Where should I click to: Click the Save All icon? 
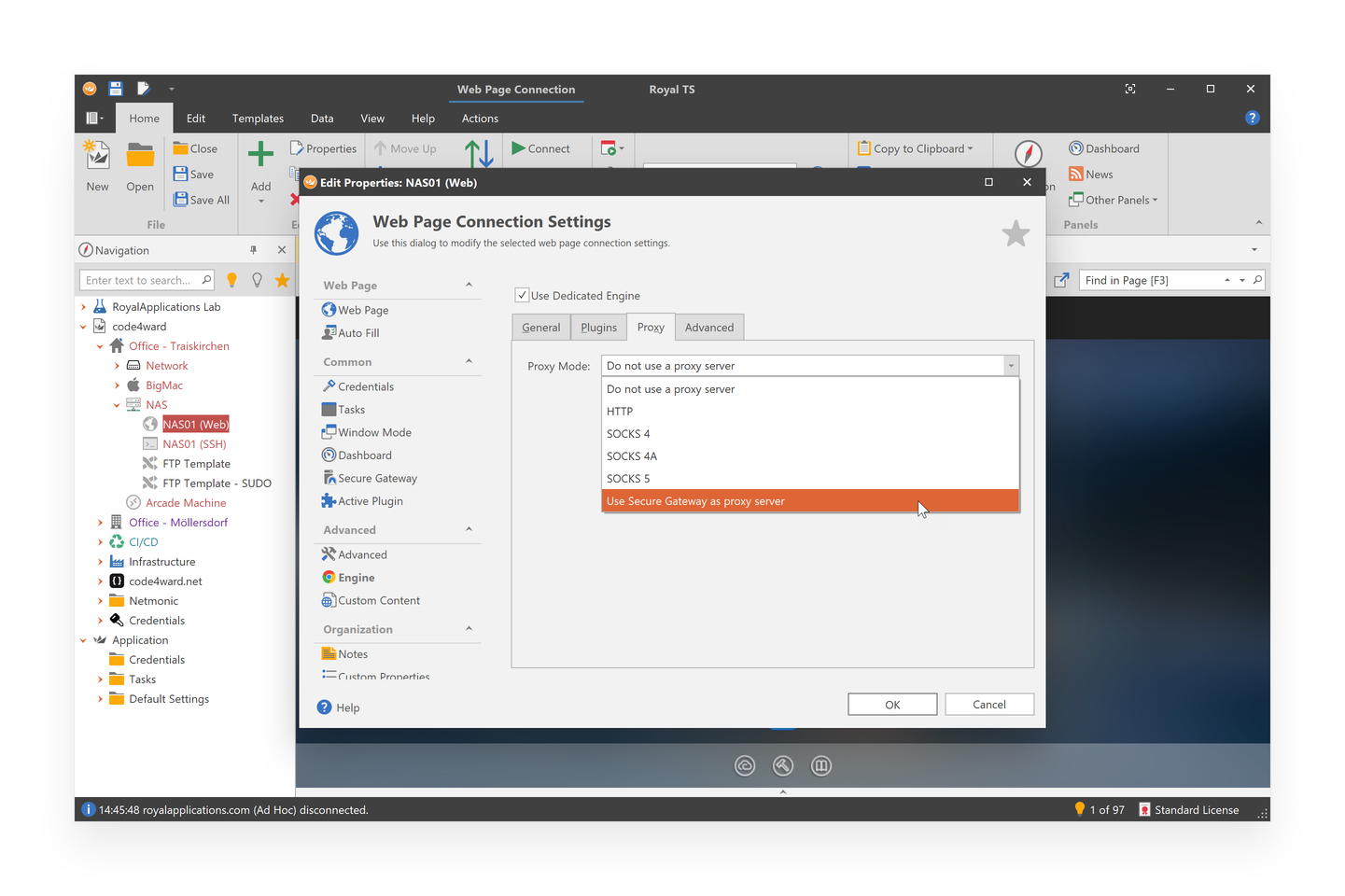pyautogui.click(x=181, y=200)
